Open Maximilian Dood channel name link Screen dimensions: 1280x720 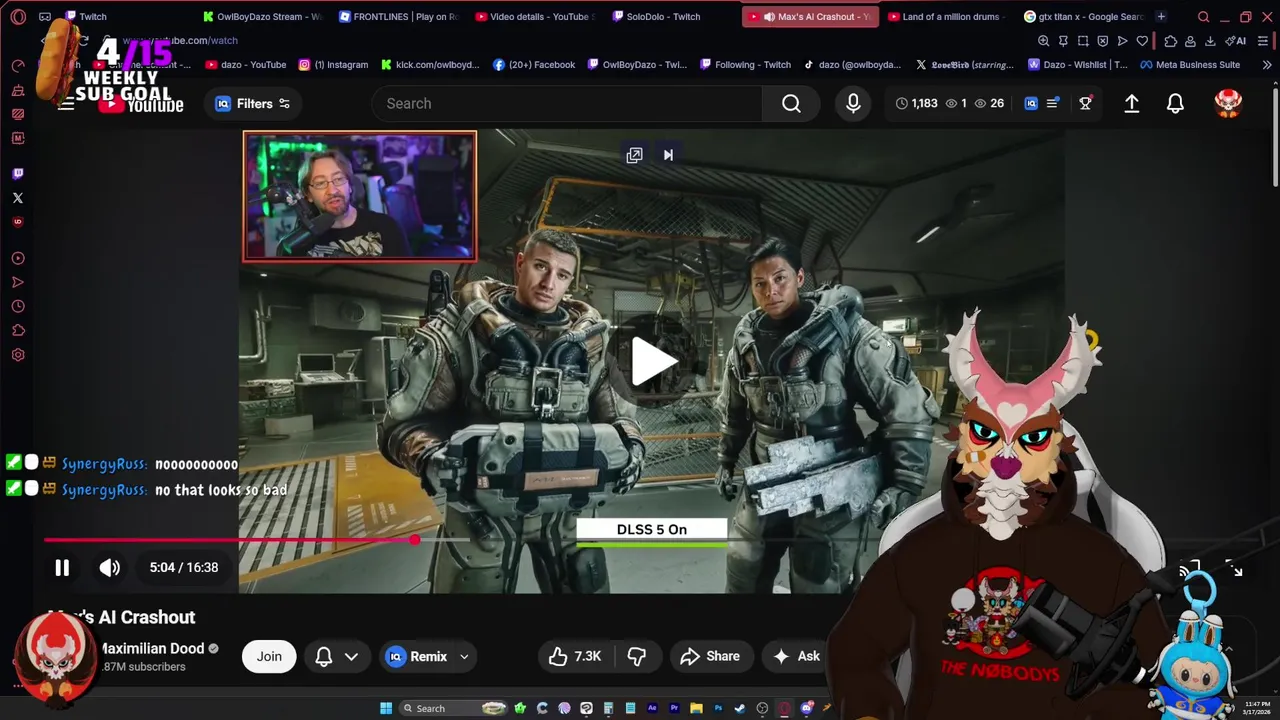151,648
